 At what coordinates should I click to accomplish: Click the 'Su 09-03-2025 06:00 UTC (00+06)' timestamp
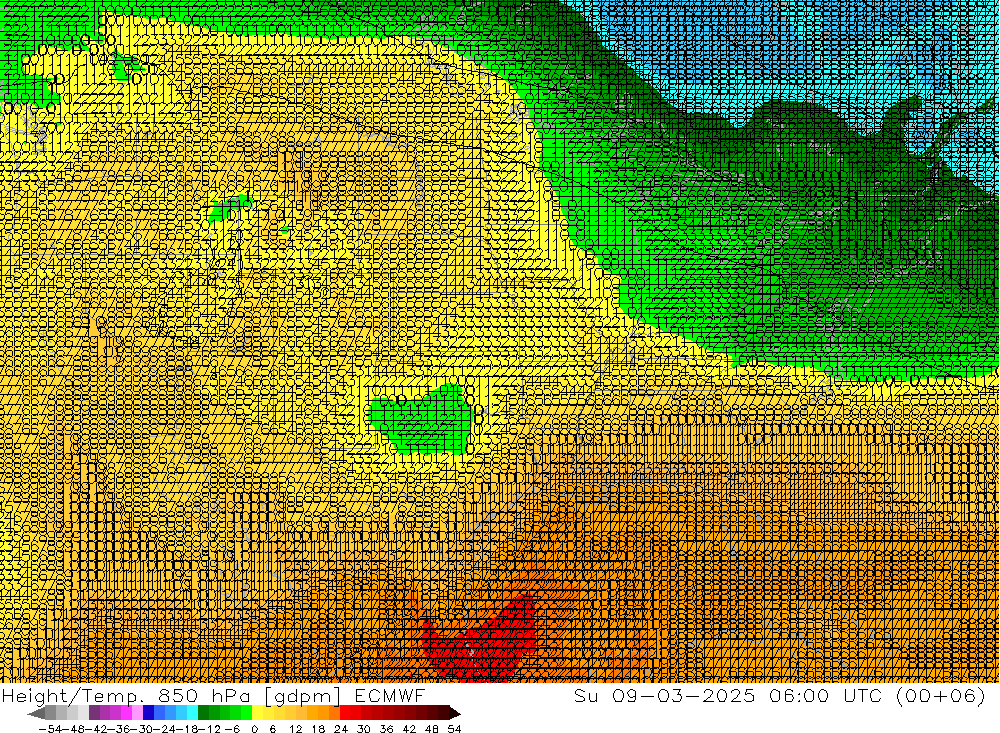pyautogui.click(x=779, y=695)
